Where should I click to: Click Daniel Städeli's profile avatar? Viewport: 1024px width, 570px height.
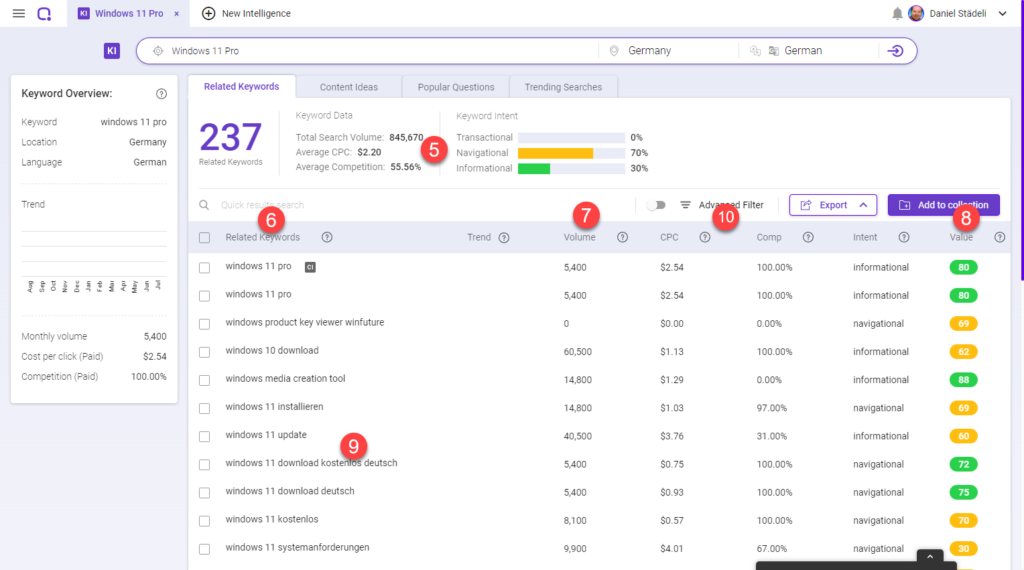[x=916, y=13]
